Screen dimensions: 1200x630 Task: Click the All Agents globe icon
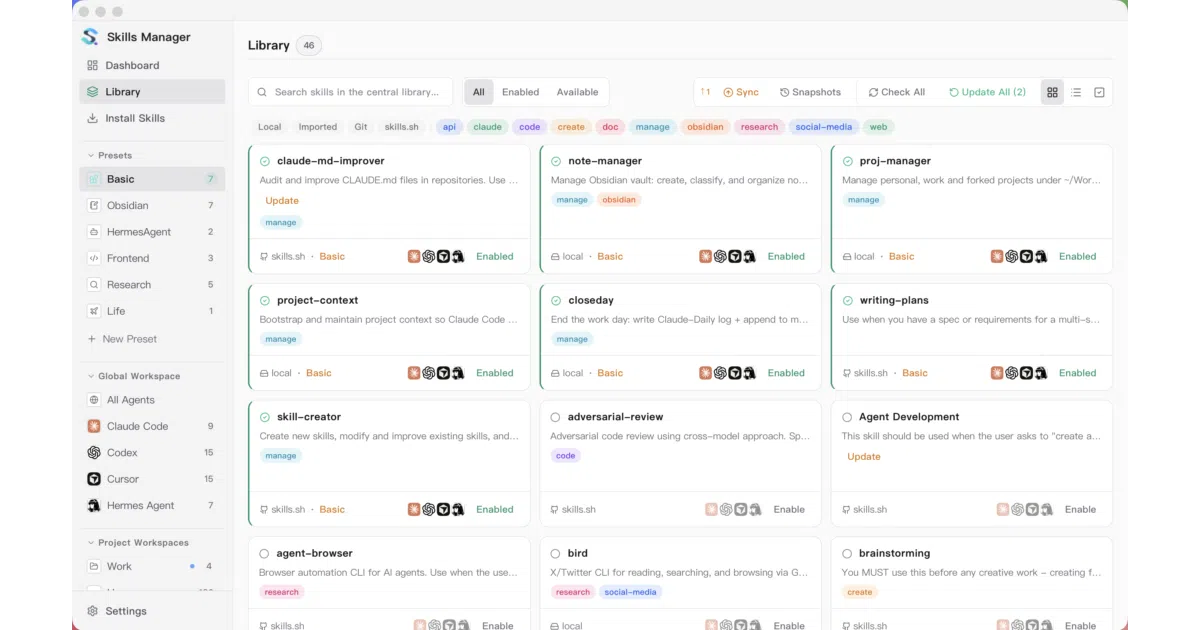(x=94, y=400)
